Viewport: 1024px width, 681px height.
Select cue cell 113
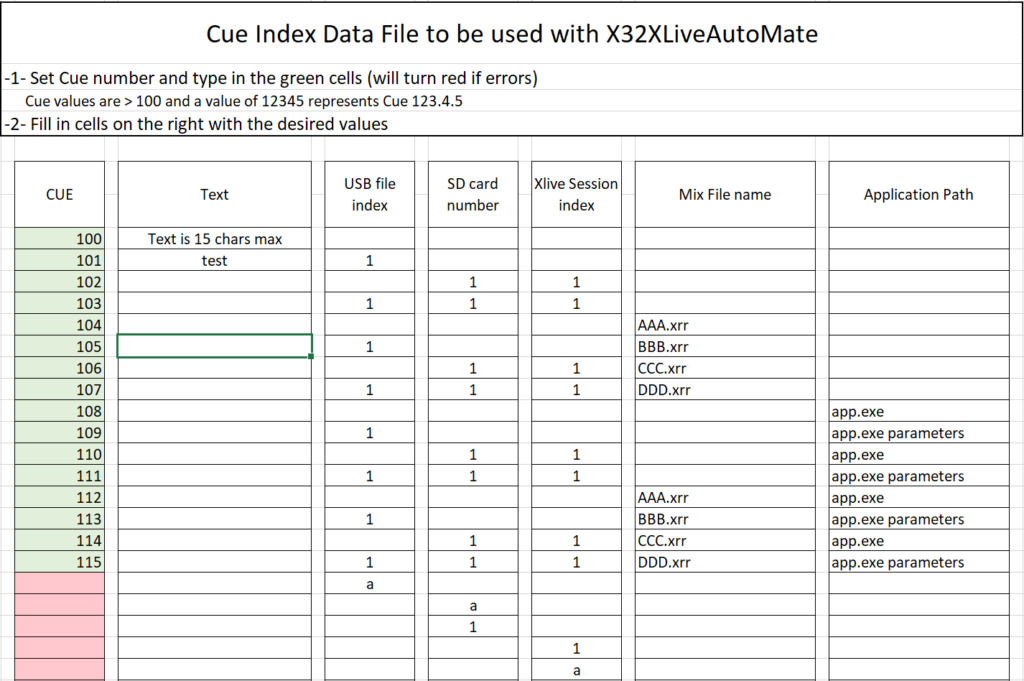pyautogui.click(x=59, y=518)
